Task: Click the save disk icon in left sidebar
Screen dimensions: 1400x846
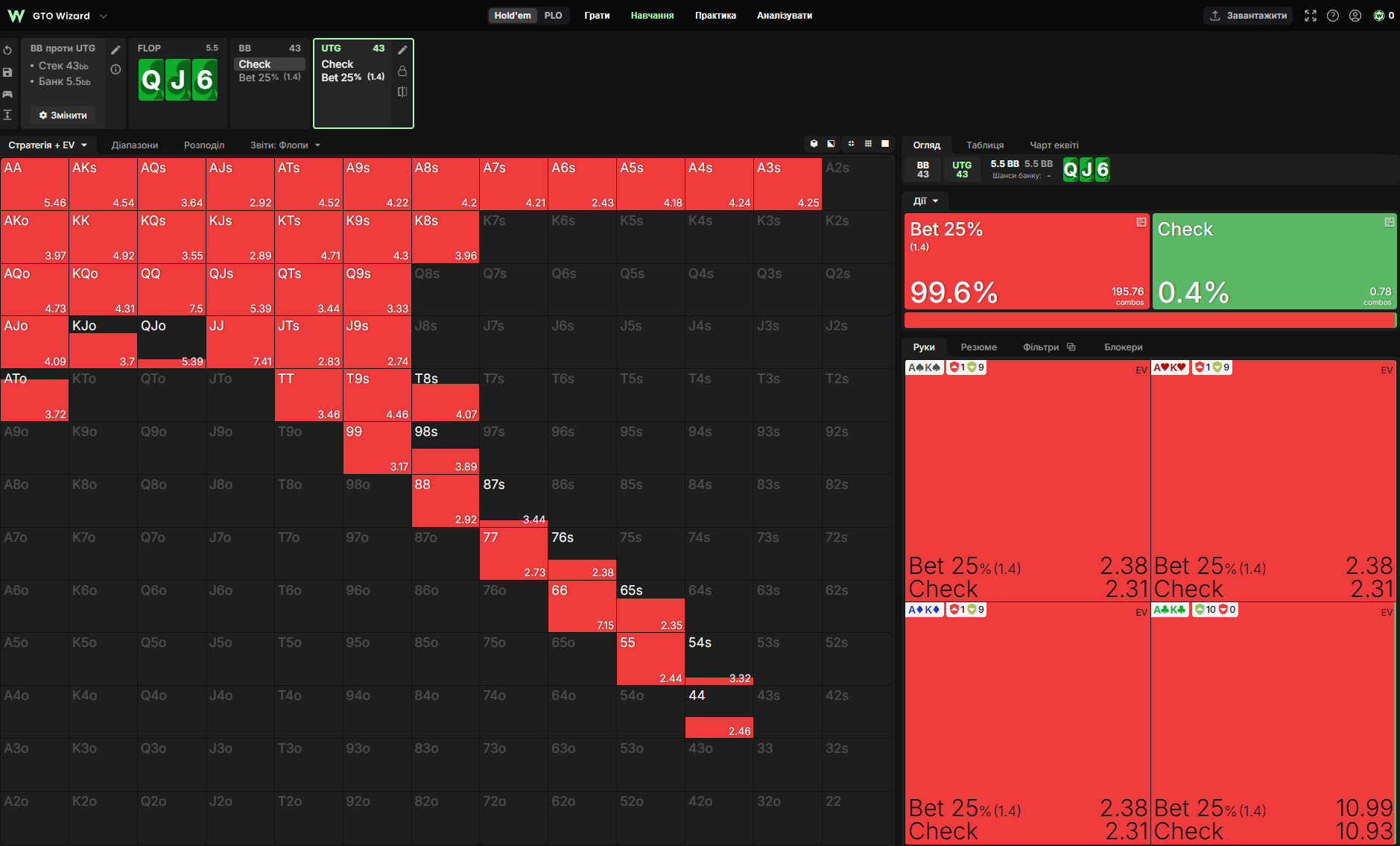Action: point(7,72)
